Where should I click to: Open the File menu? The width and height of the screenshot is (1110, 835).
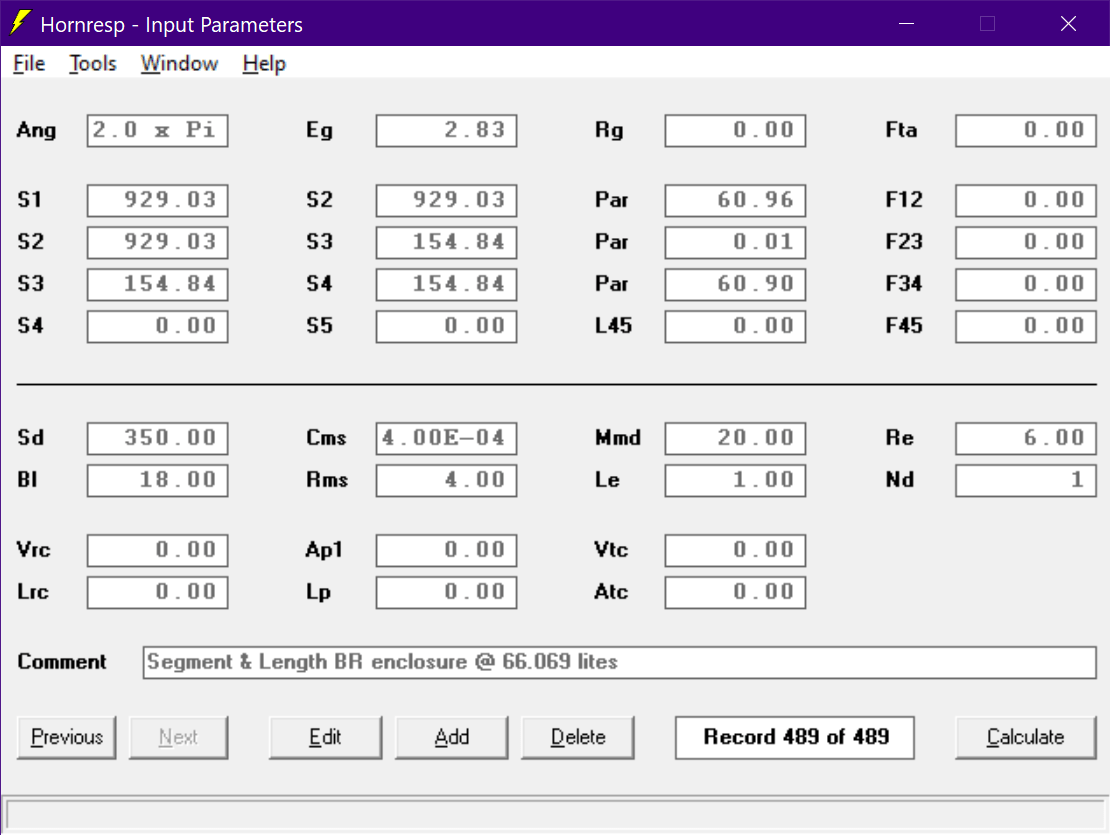pyautogui.click(x=29, y=64)
